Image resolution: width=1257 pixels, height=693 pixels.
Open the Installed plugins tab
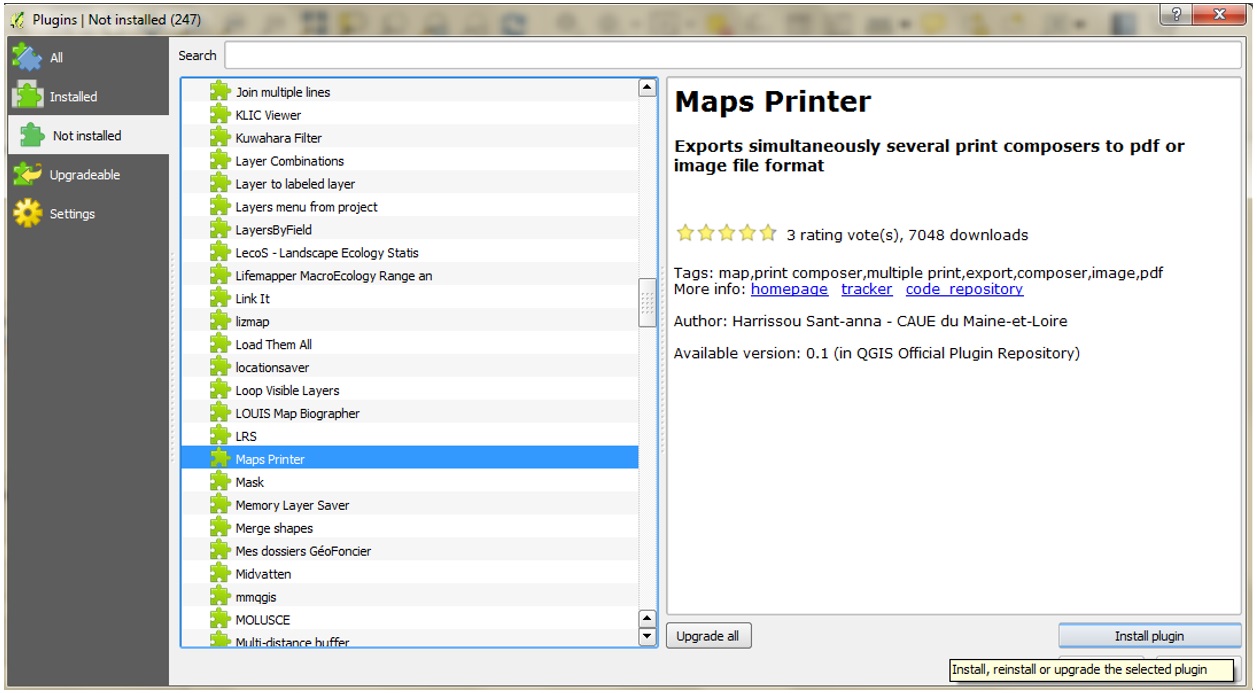pyautogui.click(x=73, y=97)
